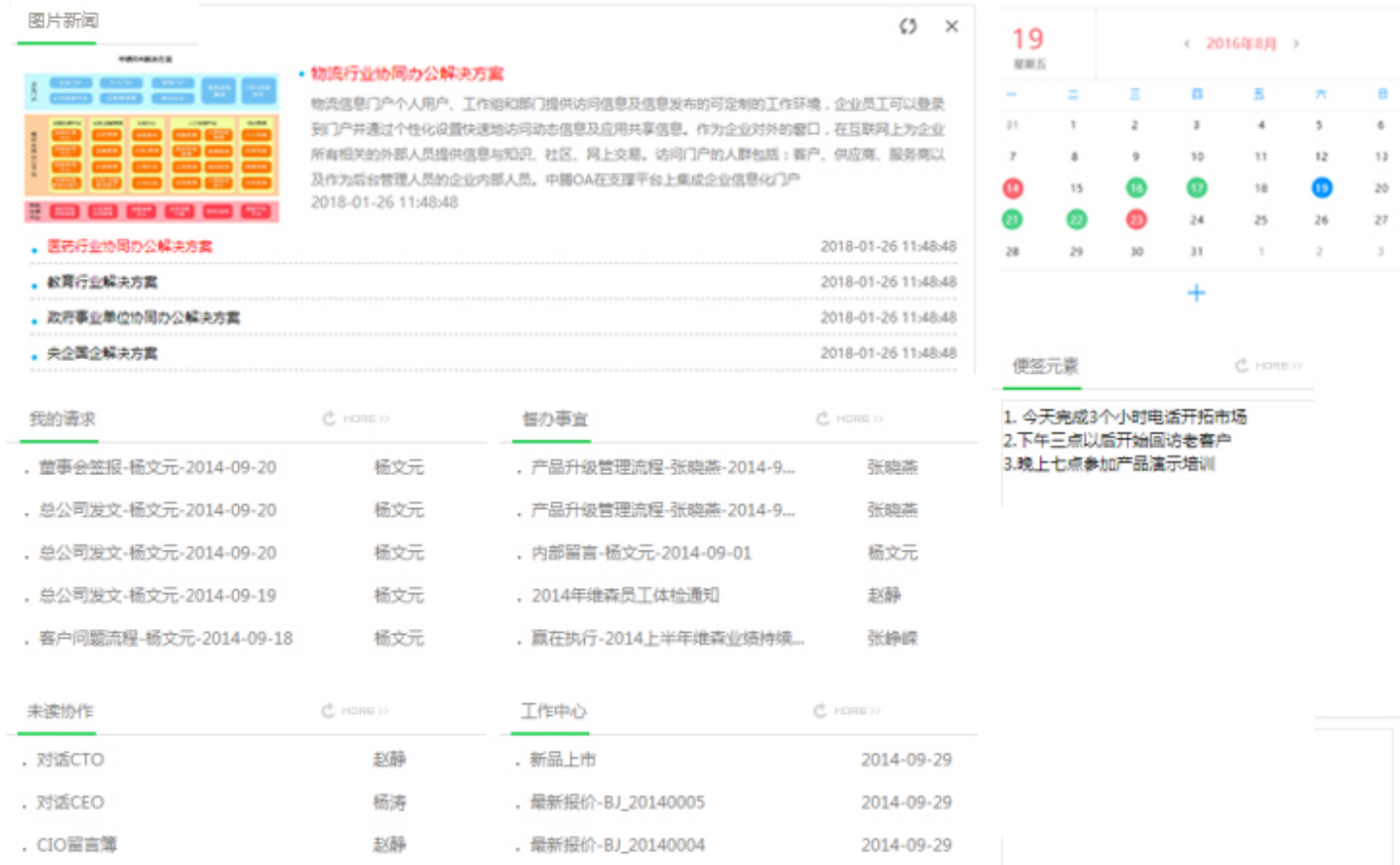Select green-marked day 16 in calendar
This screenshot has height=865, width=1400.
click(x=1136, y=187)
